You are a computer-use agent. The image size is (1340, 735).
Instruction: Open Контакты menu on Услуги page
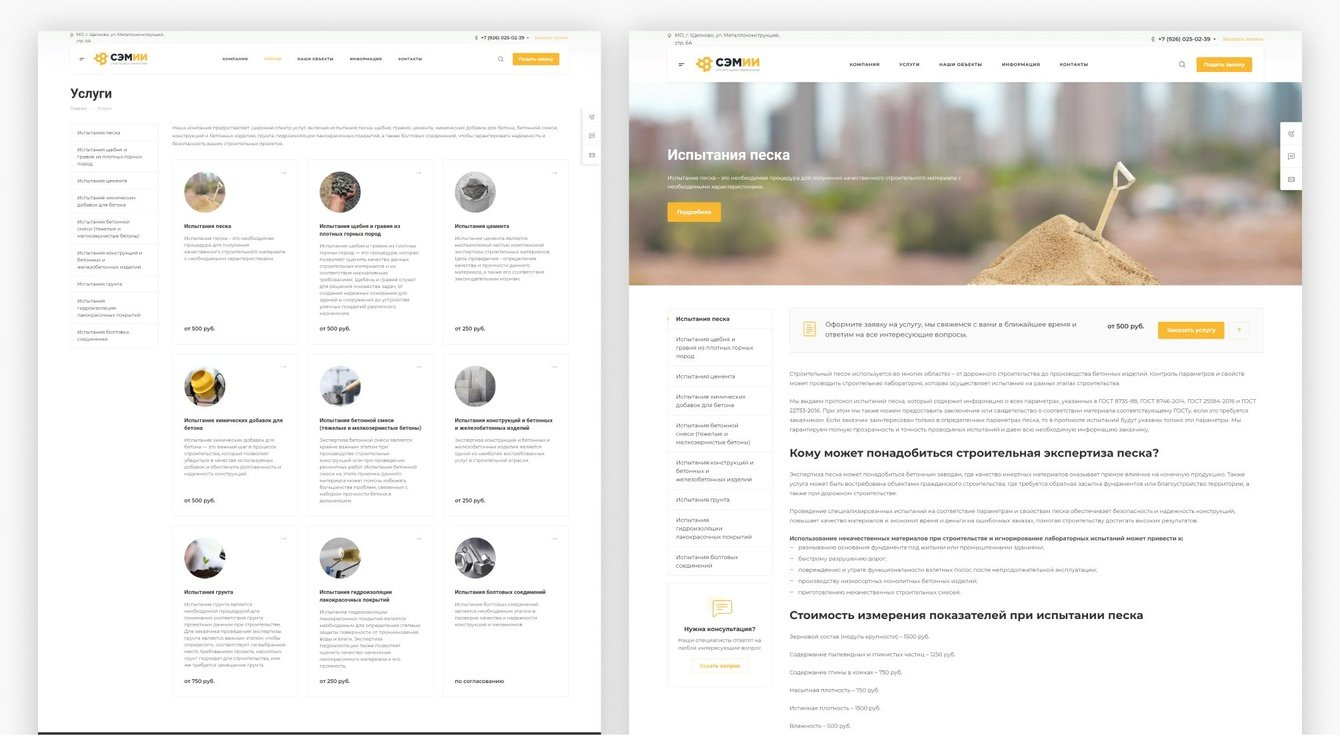410,59
